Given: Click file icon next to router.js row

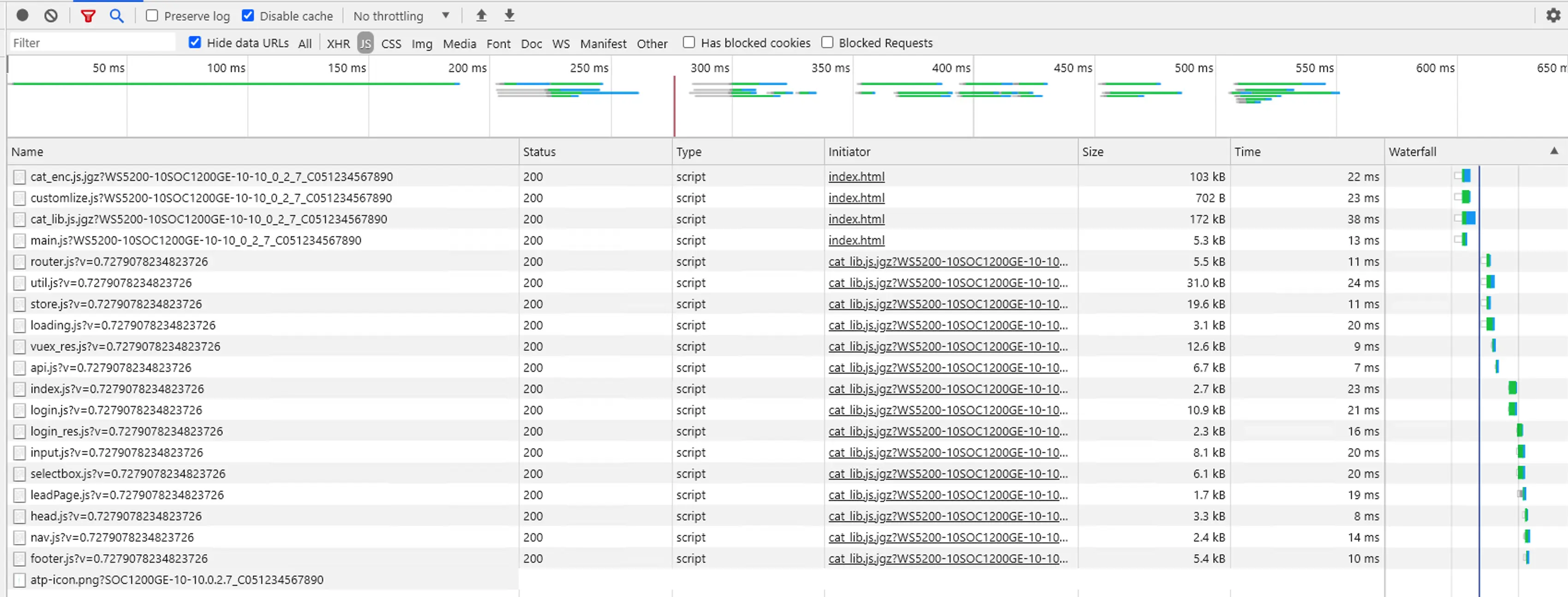Looking at the screenshot, I should pos(19,262).
